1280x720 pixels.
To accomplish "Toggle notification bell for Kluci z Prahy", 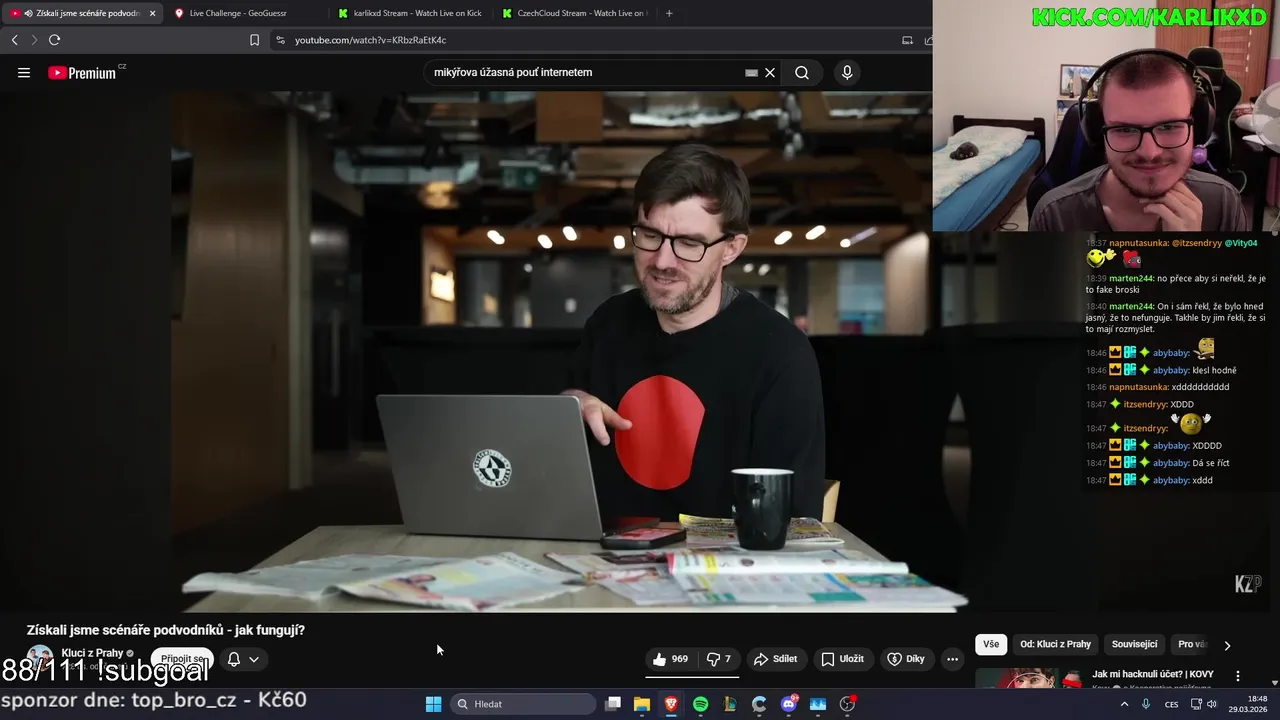I will tap(233, 659).
